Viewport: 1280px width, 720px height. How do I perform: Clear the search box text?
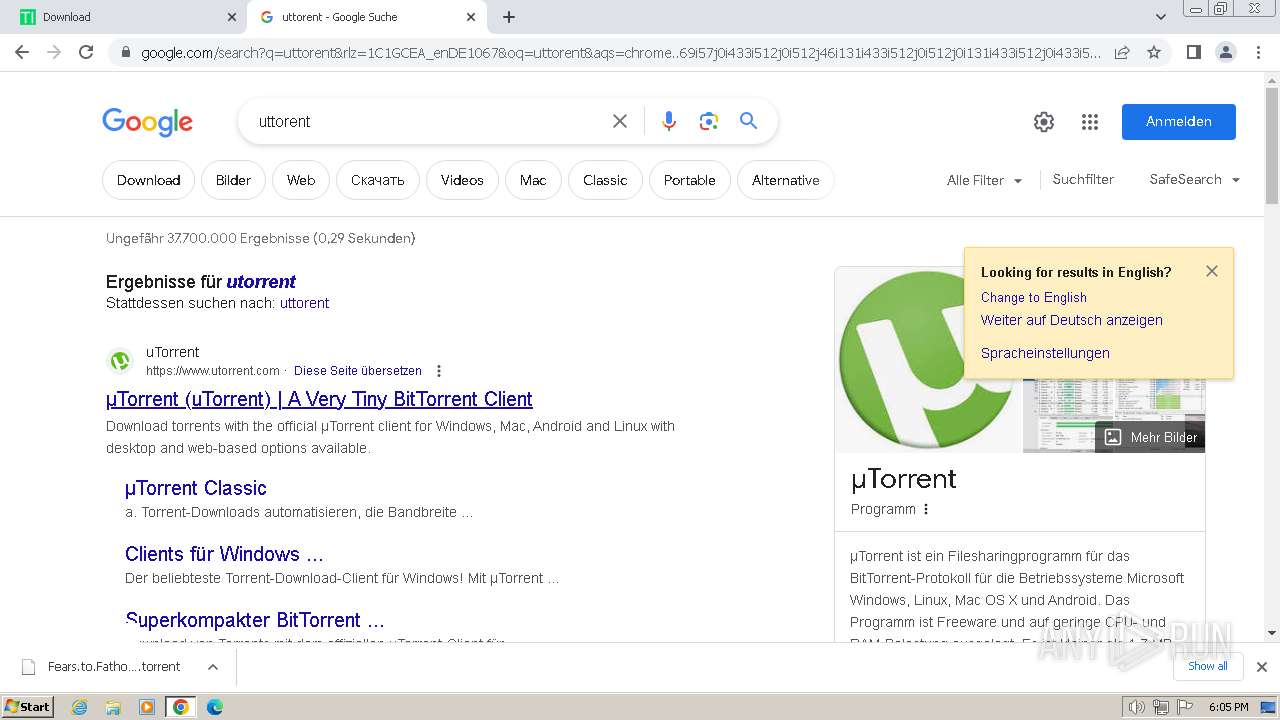[620, 121]
